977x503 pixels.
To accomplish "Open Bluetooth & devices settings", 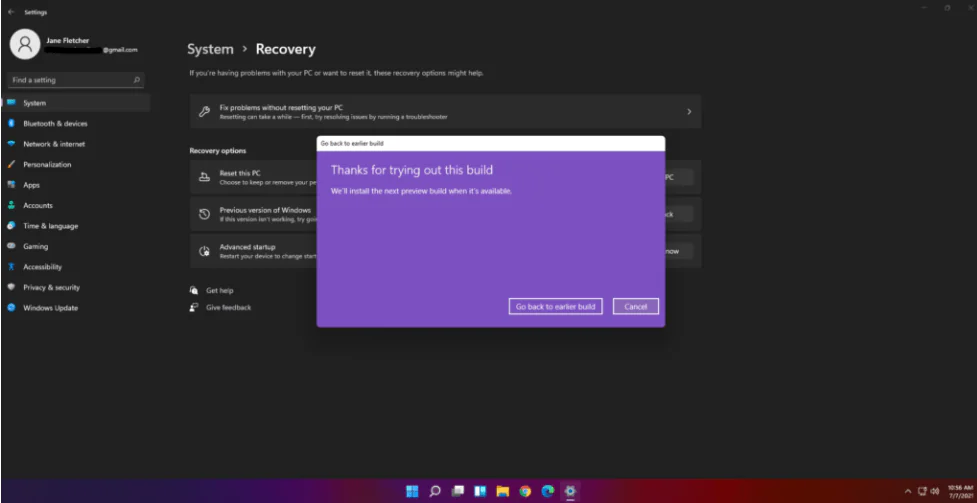I will coord(55,124).
